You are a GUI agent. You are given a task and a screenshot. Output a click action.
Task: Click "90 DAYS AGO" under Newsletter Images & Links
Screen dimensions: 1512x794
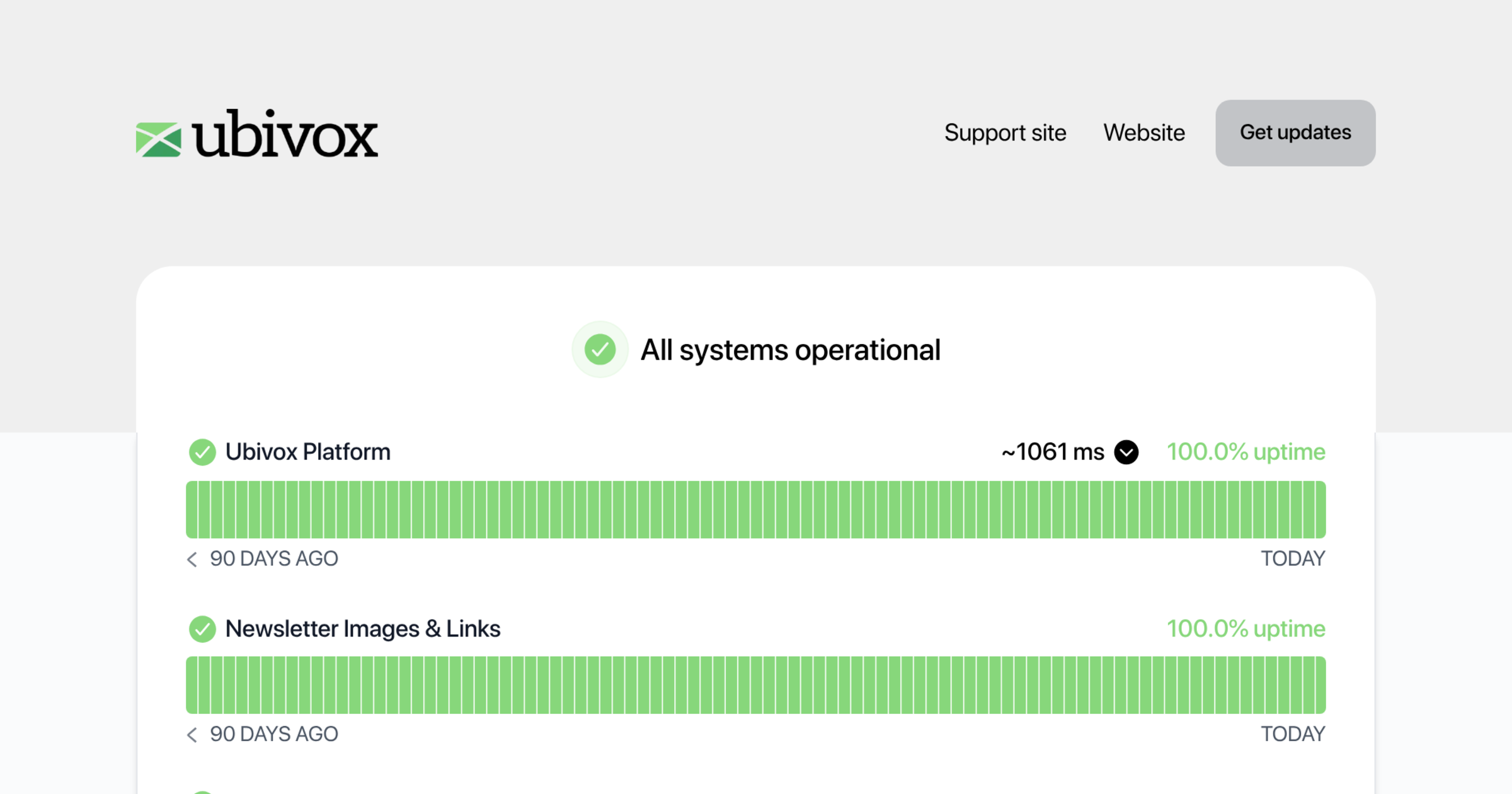pos(274,734)
